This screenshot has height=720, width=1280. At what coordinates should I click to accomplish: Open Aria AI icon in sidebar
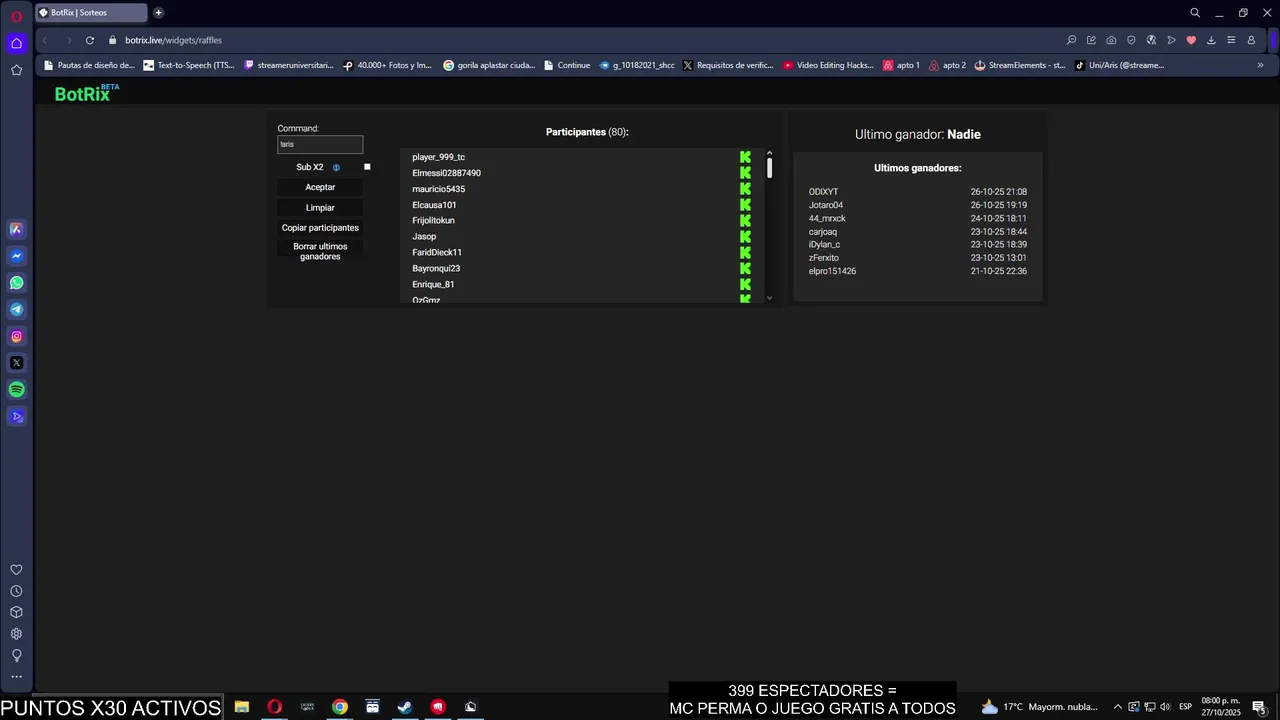(x=16, y=229)
